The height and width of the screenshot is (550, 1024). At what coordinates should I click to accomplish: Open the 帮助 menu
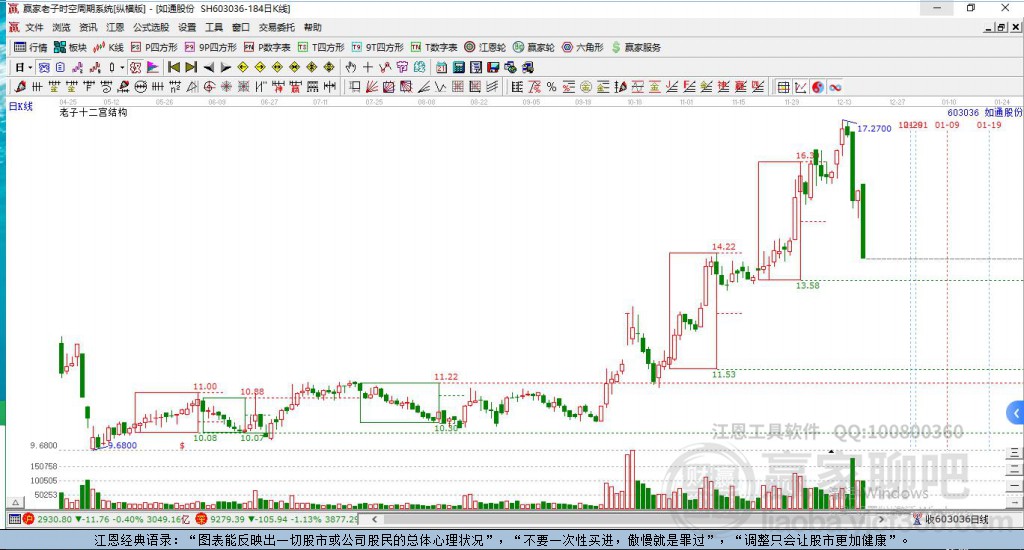point(313,27)
